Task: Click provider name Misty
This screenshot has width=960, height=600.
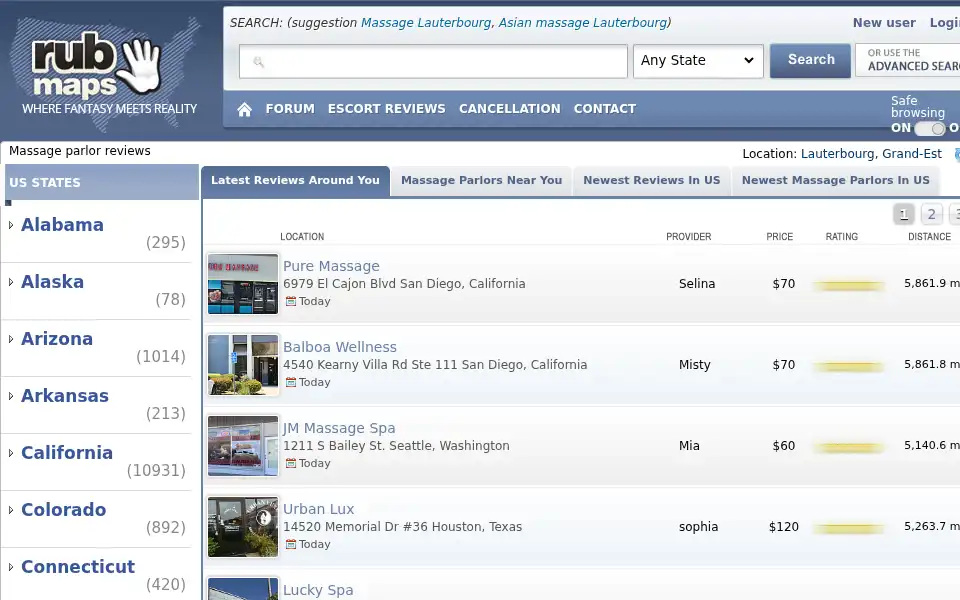Action: (694, 365)
